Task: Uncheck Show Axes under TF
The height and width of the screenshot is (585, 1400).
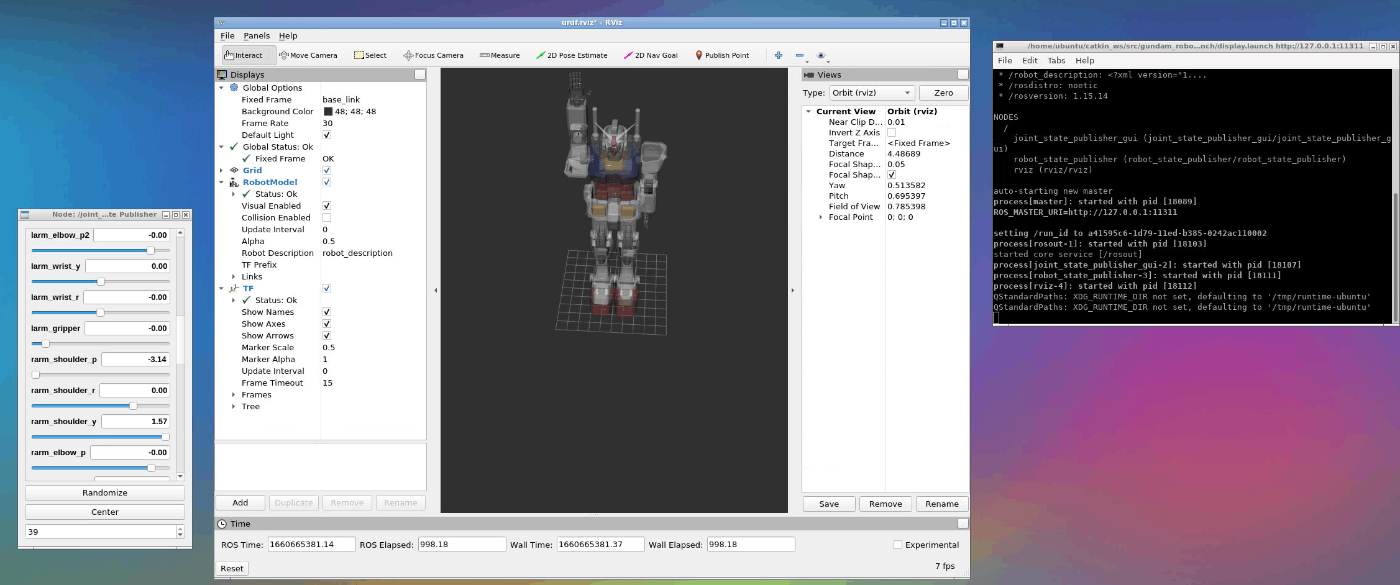Action: (327, 324)
